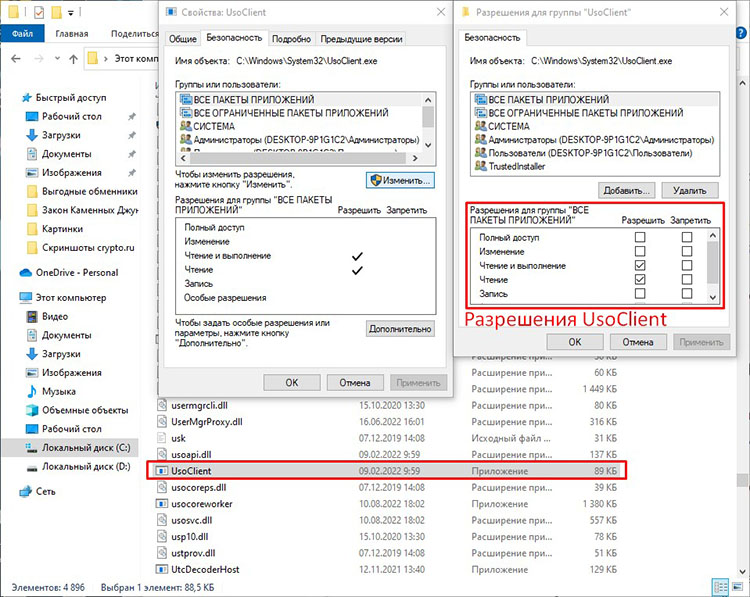750x597 pixels.
Task: Collapse the Quick access tree node
Action: 12,98
